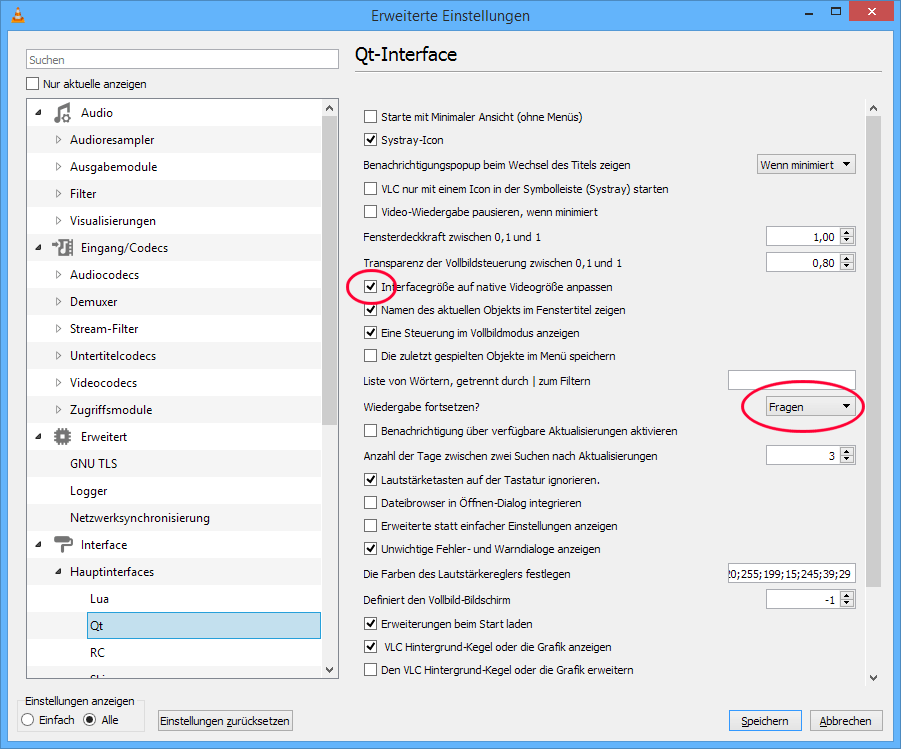Select the Lua interface entry
901x749 pixels.
[x=100, y=599]
